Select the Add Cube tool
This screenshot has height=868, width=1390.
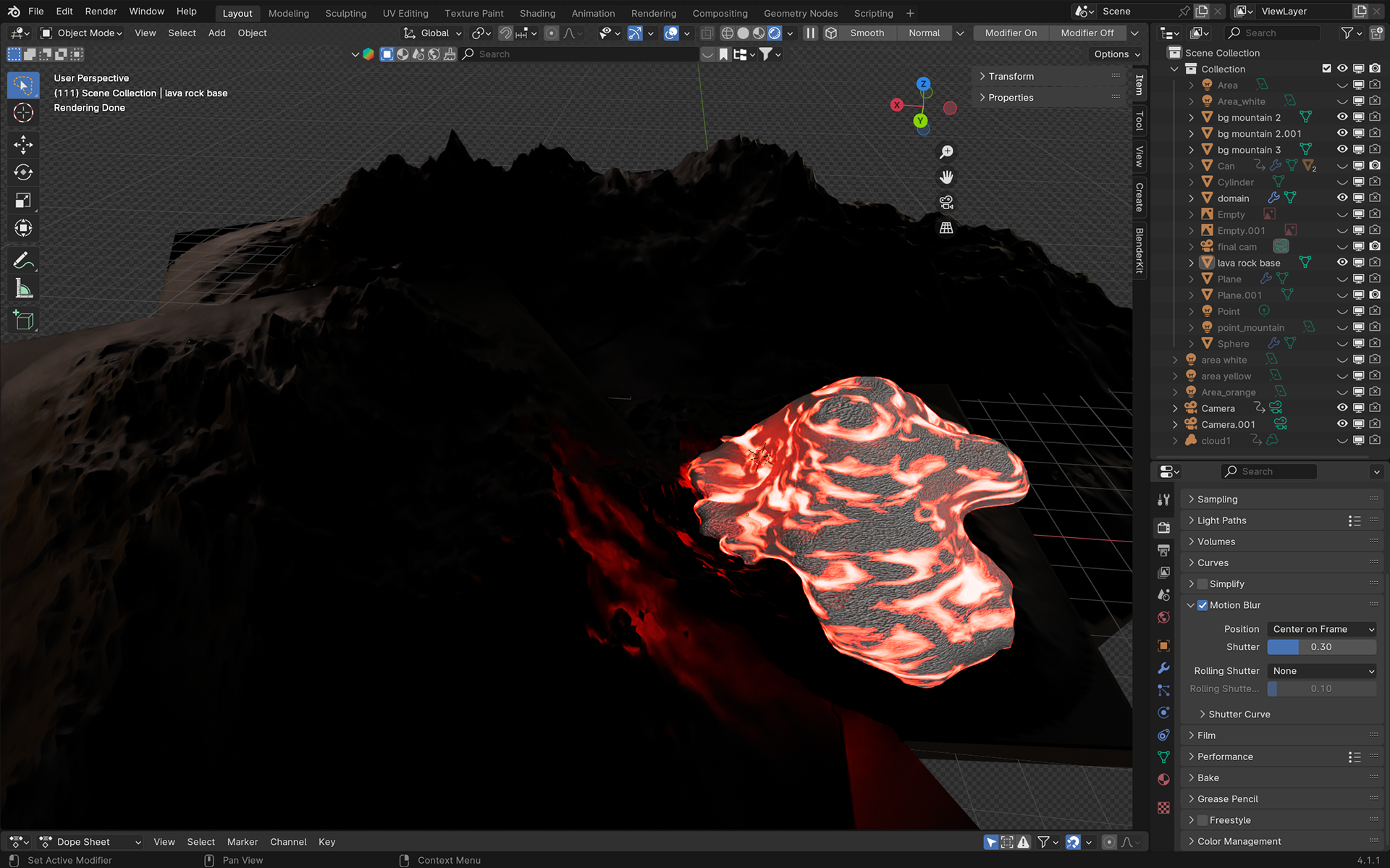23,321
